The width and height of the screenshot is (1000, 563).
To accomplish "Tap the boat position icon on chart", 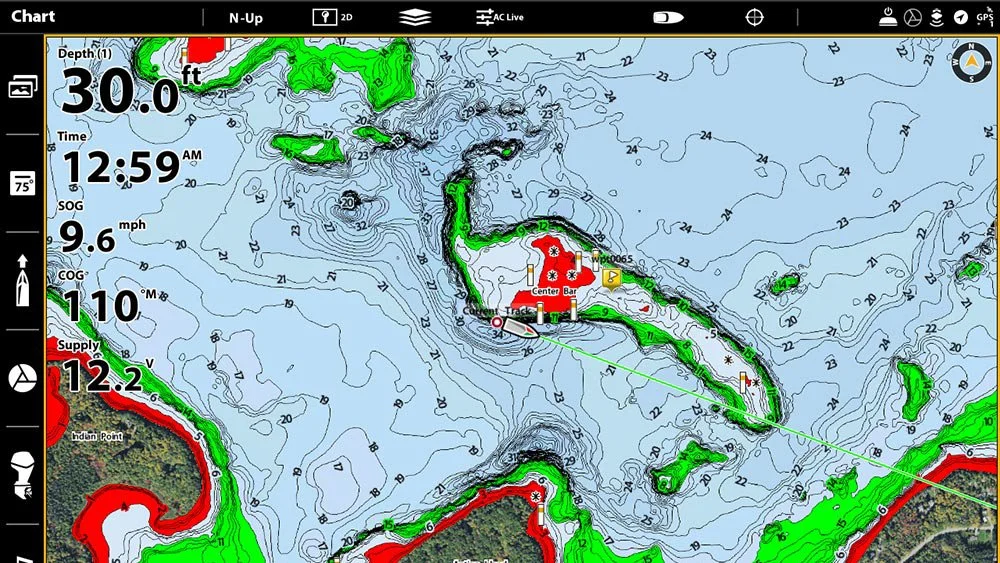I will 520,328.
